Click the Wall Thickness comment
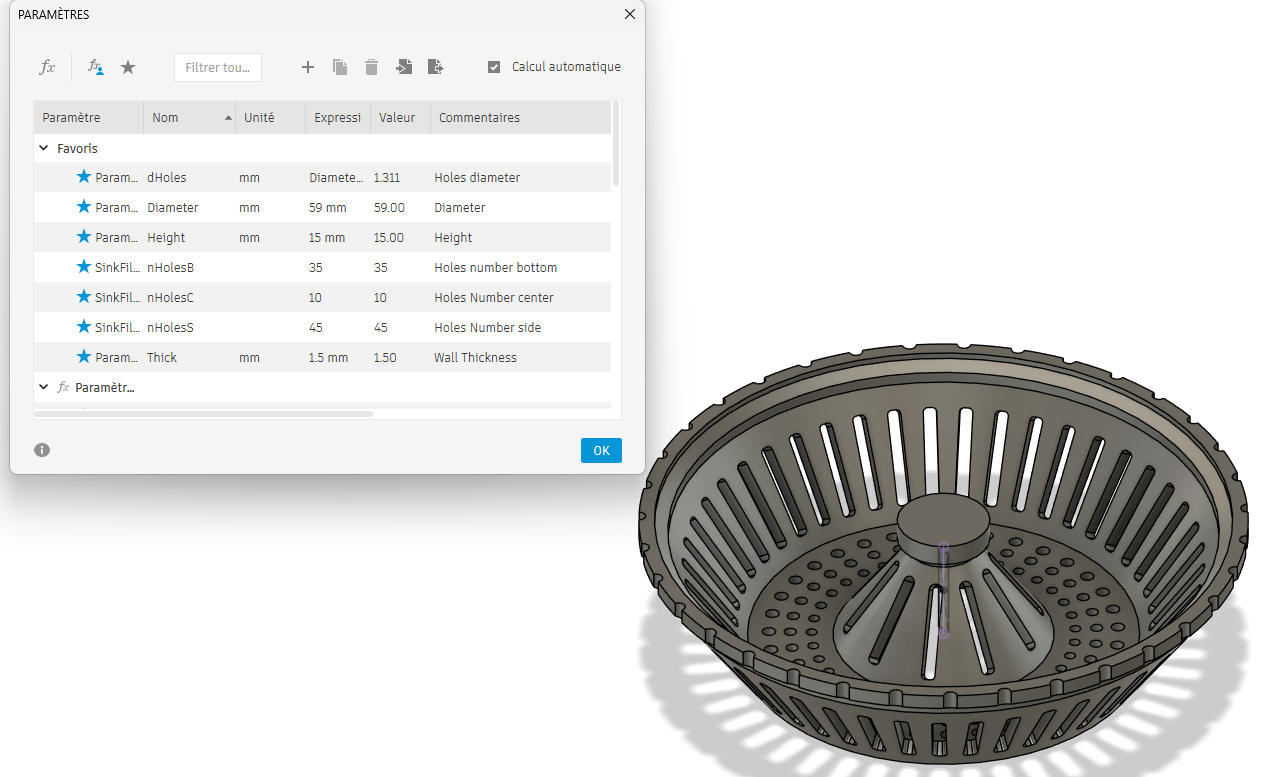Image resolution: width=1262 pixels, height=777 pixels. (475, 357)
